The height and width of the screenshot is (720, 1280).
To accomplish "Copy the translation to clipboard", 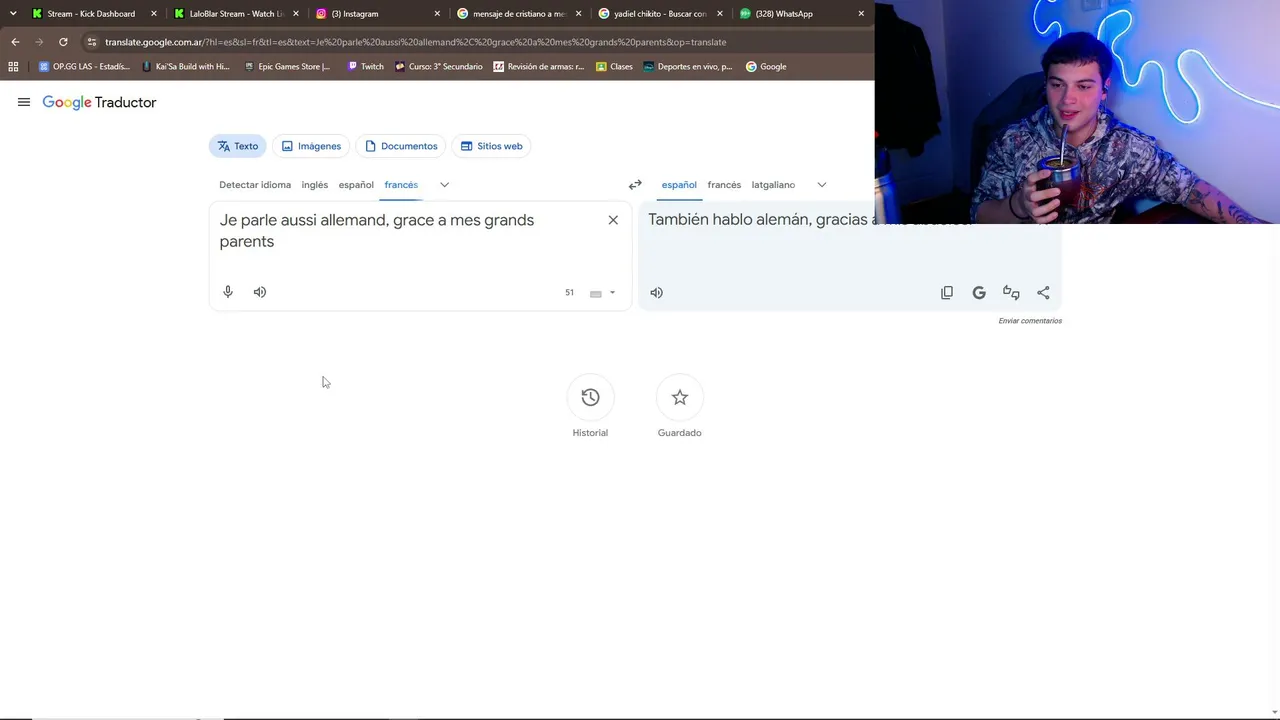I will coord(947,293).
